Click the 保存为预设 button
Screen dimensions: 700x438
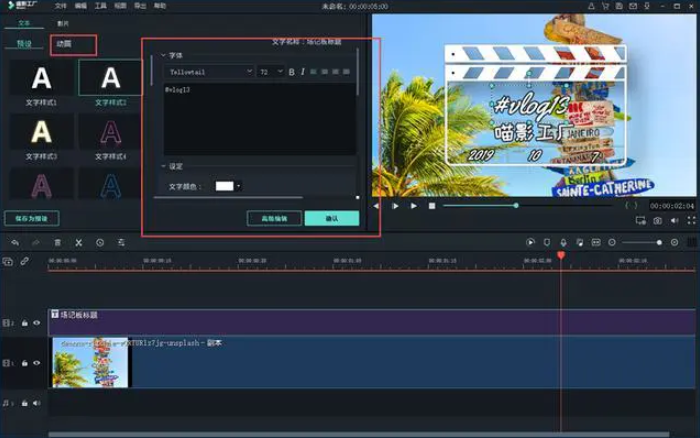(32, 218)
